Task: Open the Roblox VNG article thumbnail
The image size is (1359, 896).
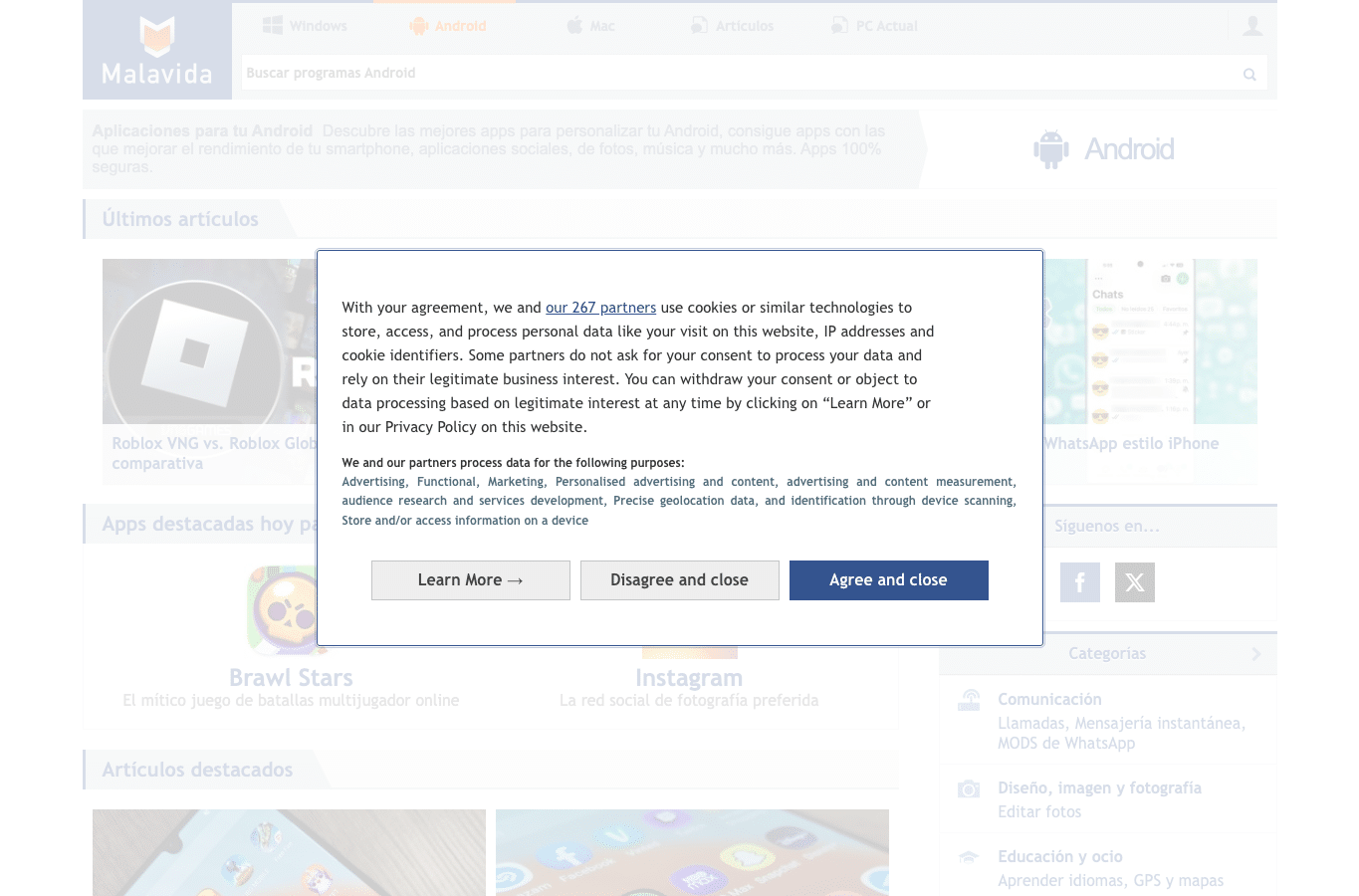Action: (209, 341)
